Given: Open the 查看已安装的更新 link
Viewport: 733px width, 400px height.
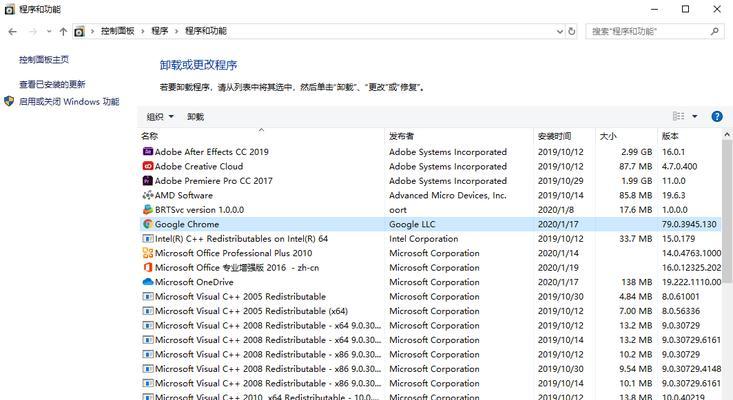Looking at the screenshot, I should coord(52,84).
